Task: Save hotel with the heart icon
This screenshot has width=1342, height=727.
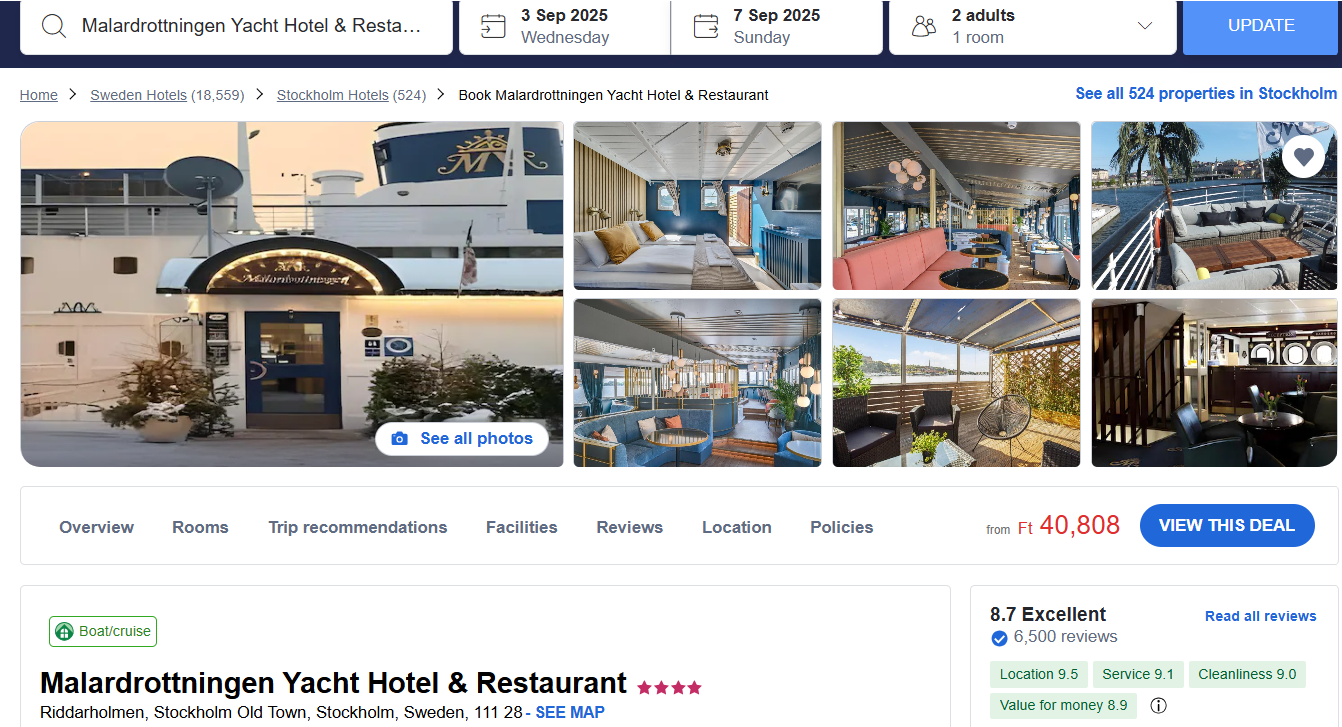Action: point(1303,157)
